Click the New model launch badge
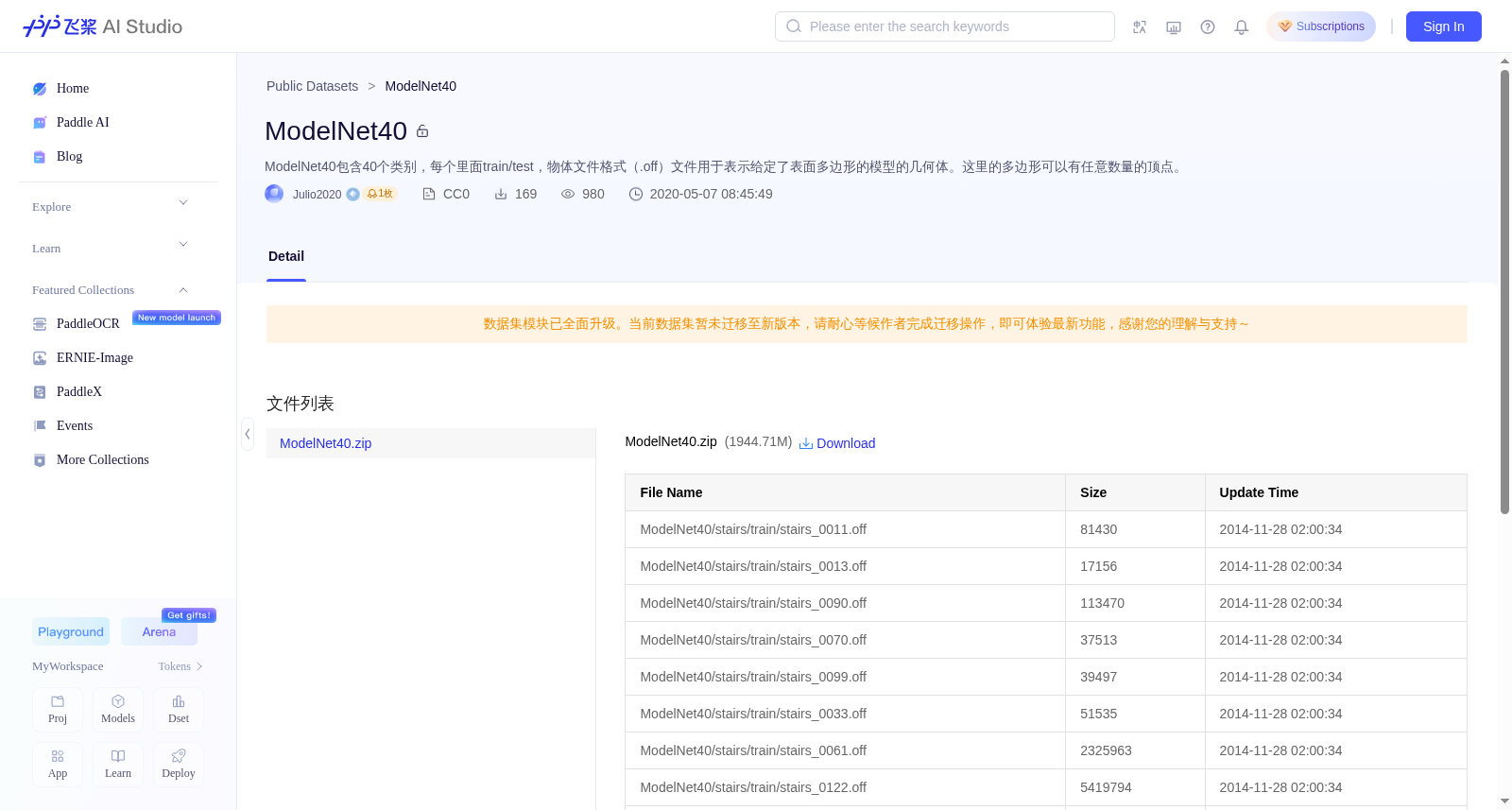The height and width of the screenshot is (810, 1512). pos(177,318)
